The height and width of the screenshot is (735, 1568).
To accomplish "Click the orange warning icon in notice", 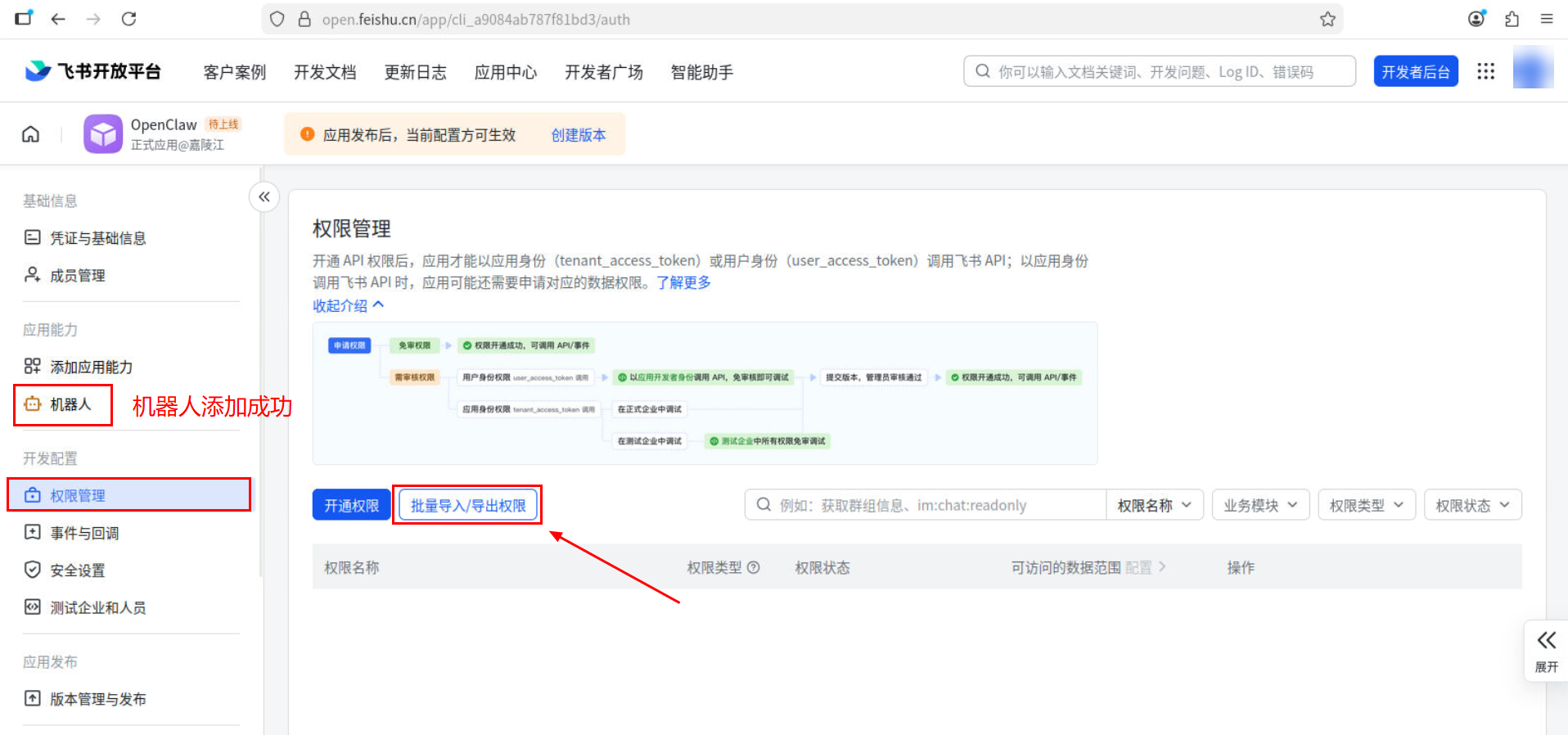I will pyautogui.click(x=307, y=134).
